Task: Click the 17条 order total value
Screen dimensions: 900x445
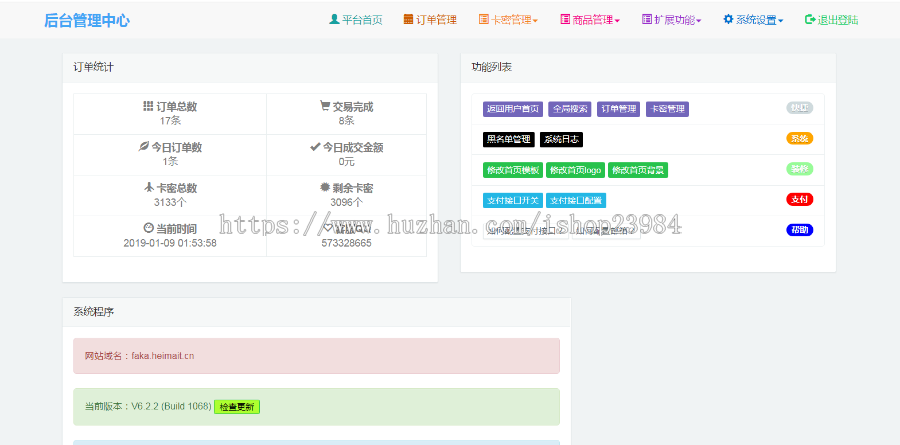Action: coord(170,121)
